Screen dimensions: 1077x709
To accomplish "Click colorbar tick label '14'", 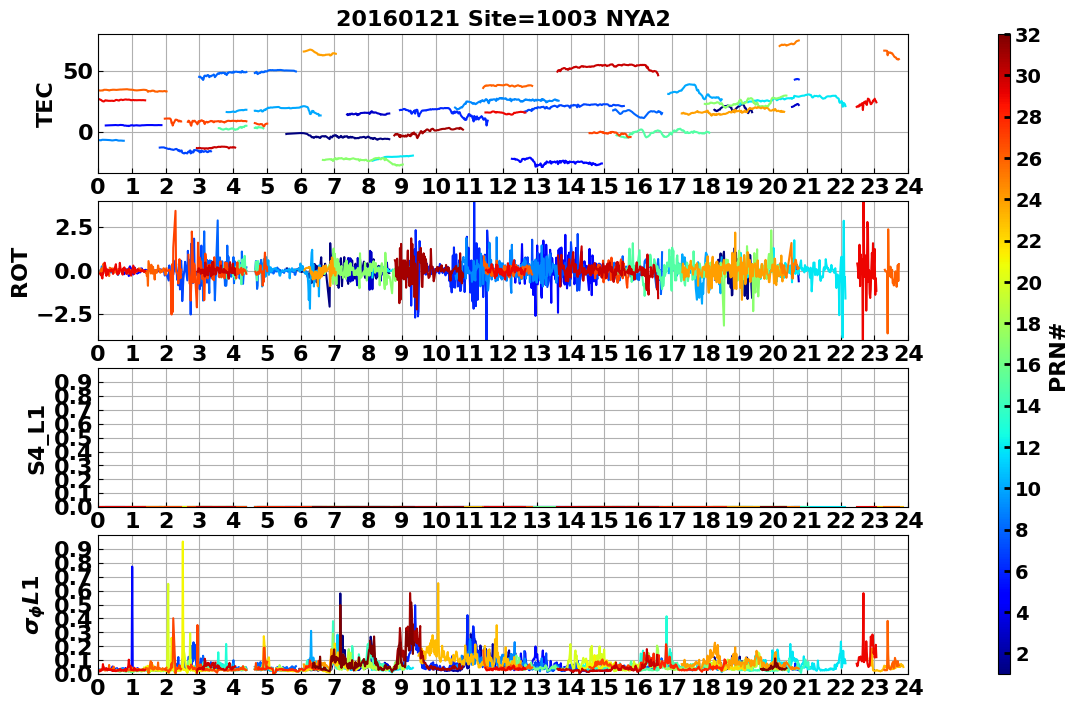I will coord(1028,406).
